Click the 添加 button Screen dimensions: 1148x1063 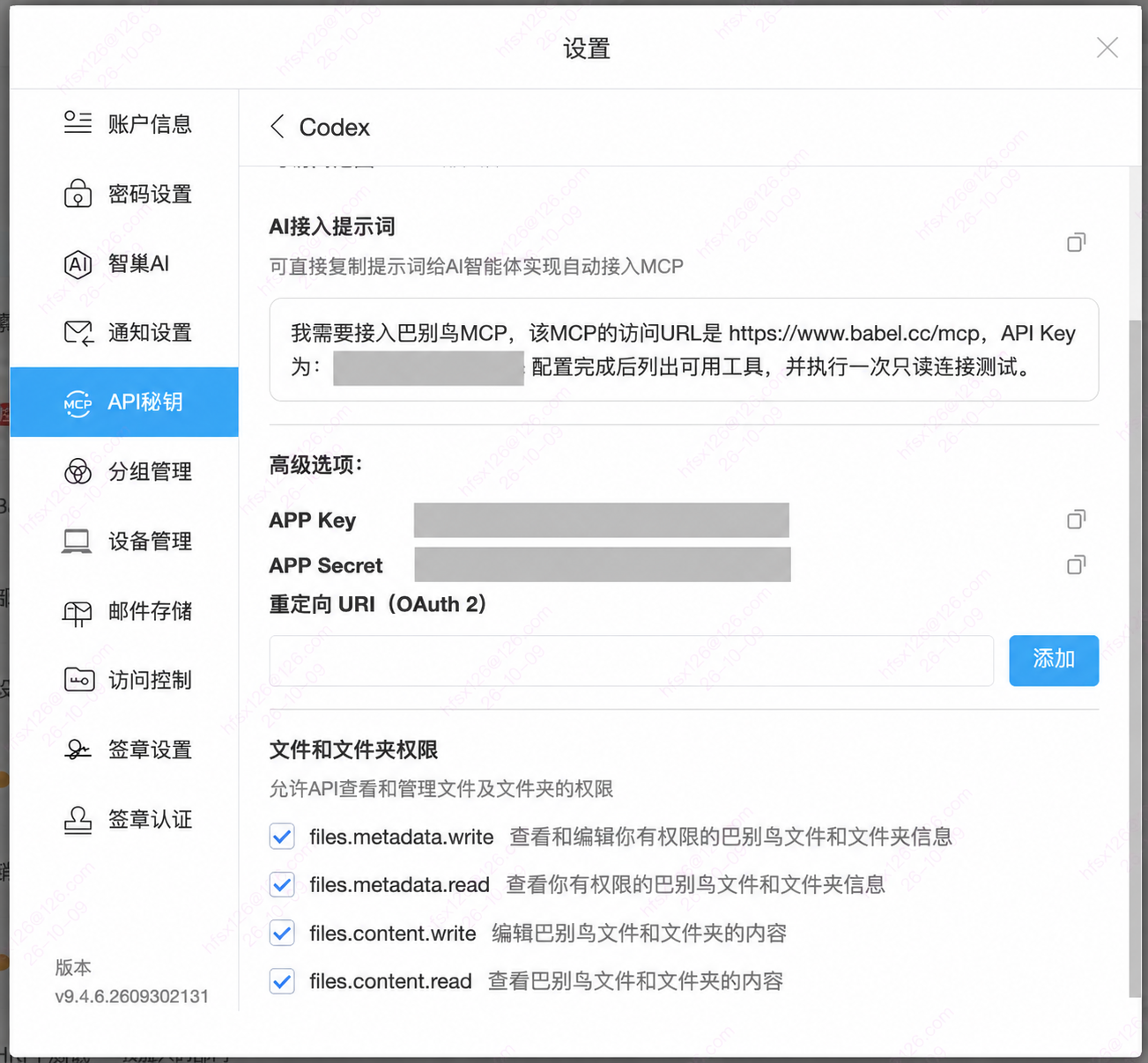click(x=1054, y=660)
